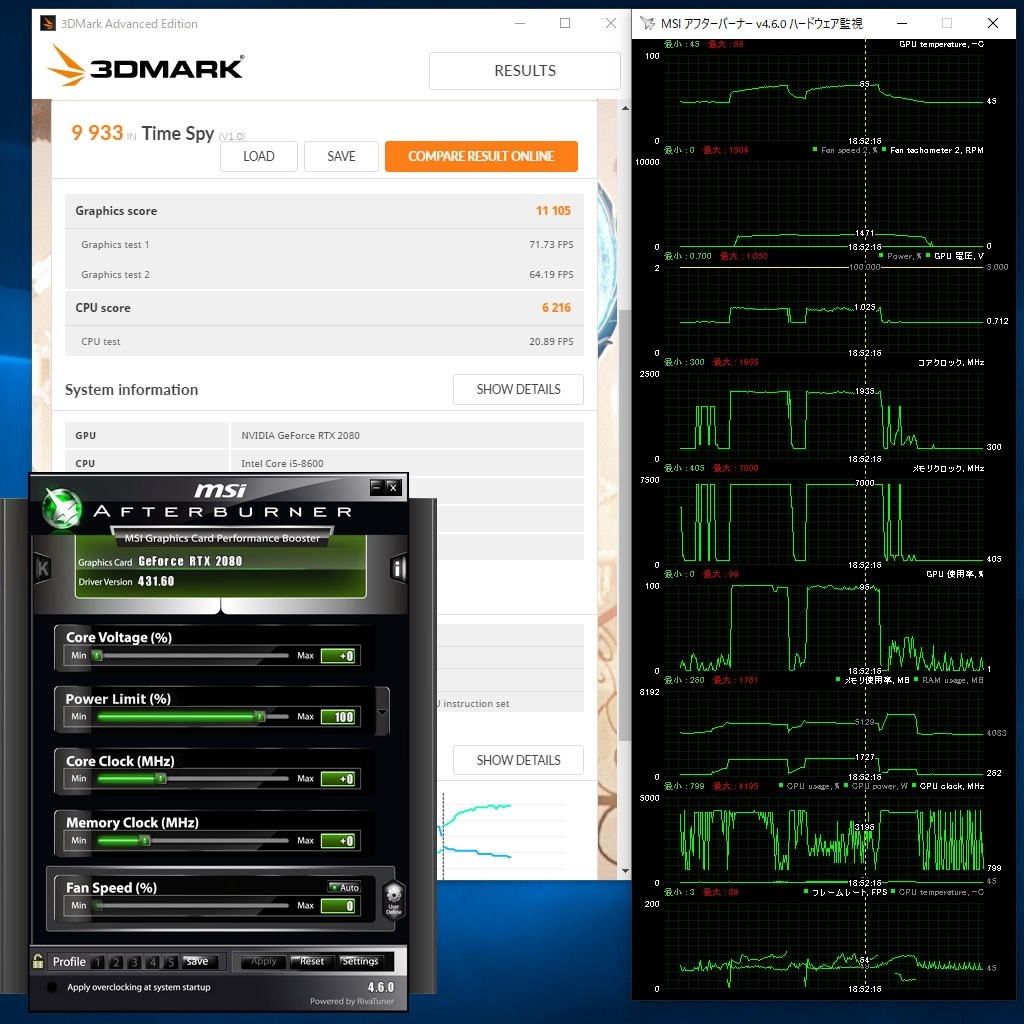Click the framerate FPS graph
This screenshot has width=1024, height=1024.
pyautogui.click(x=824, y=944)
